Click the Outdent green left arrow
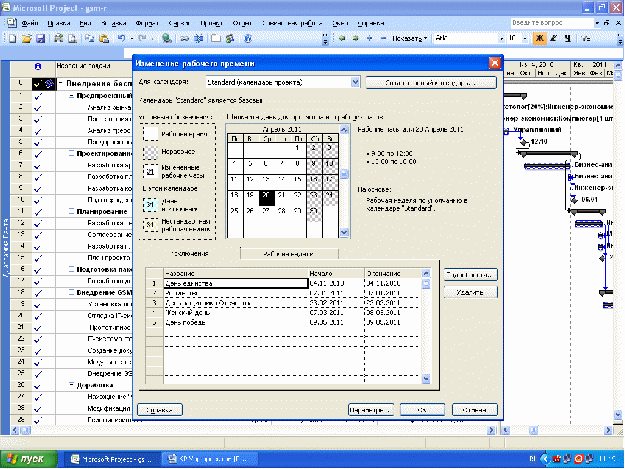Screen dimensions: 625x469 pyautogui.click(x=342, y=38)
